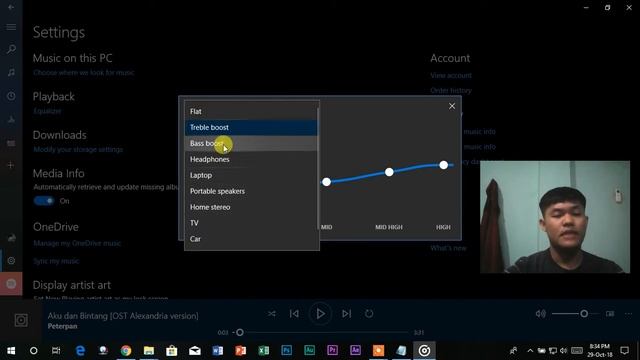Image resolution: width=640 pixels, height=360 pixels.
Task: Open Task View from the taskbar
Action: [x=56, y=351]
